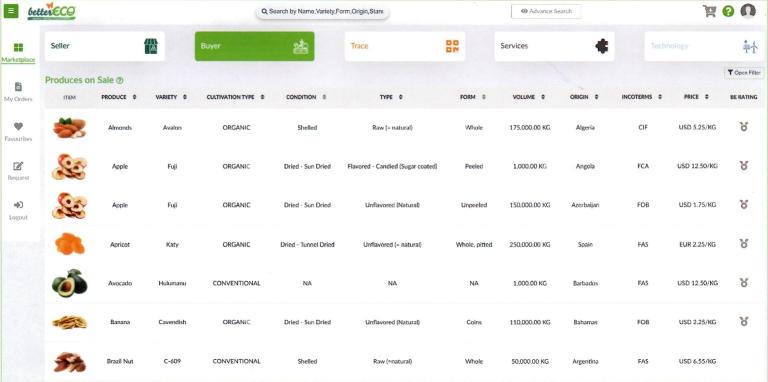Click the CIF incoterms cell
This screenshot has height=382, width=768.
coord(643,127)
